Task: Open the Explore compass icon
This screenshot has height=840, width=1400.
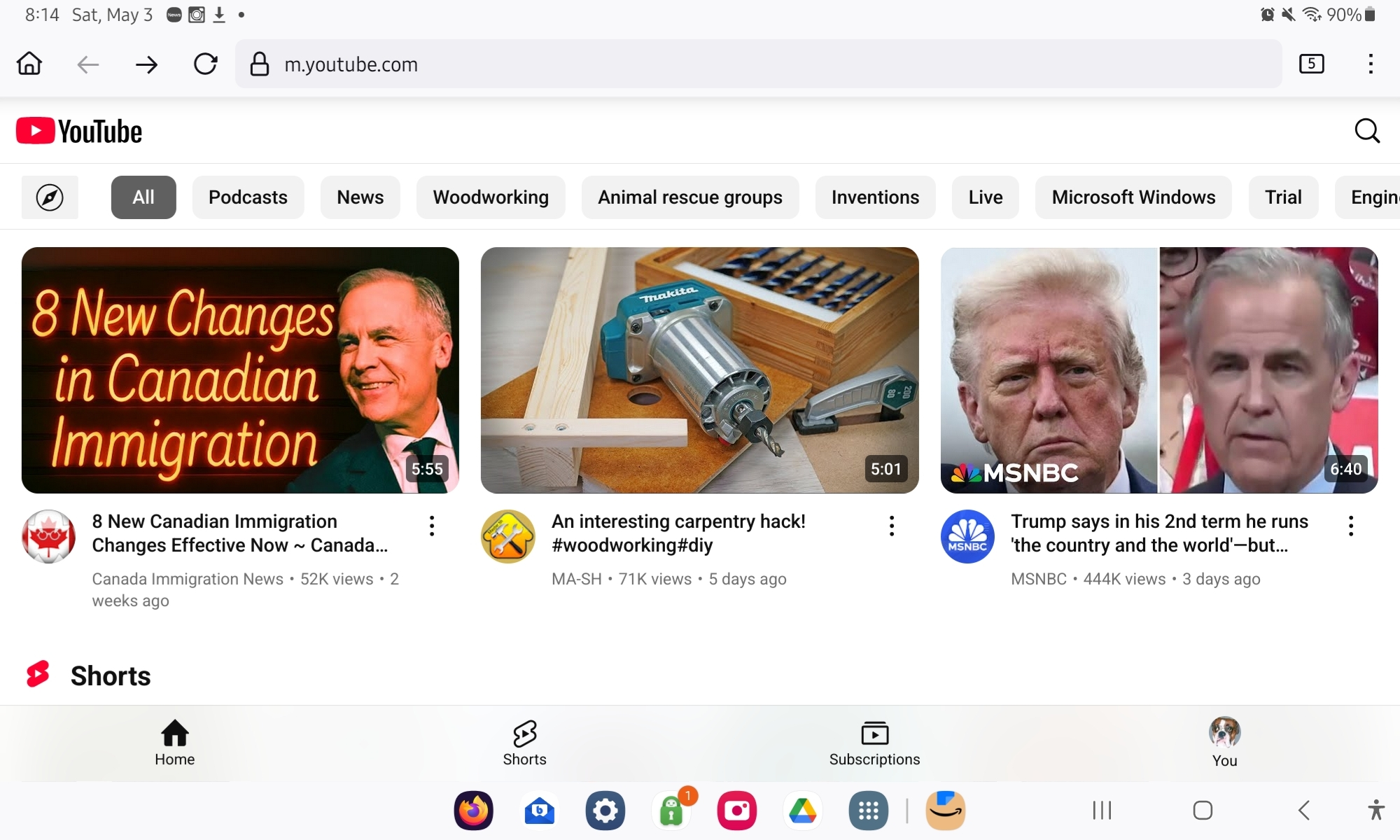Action: pos(50,197)
